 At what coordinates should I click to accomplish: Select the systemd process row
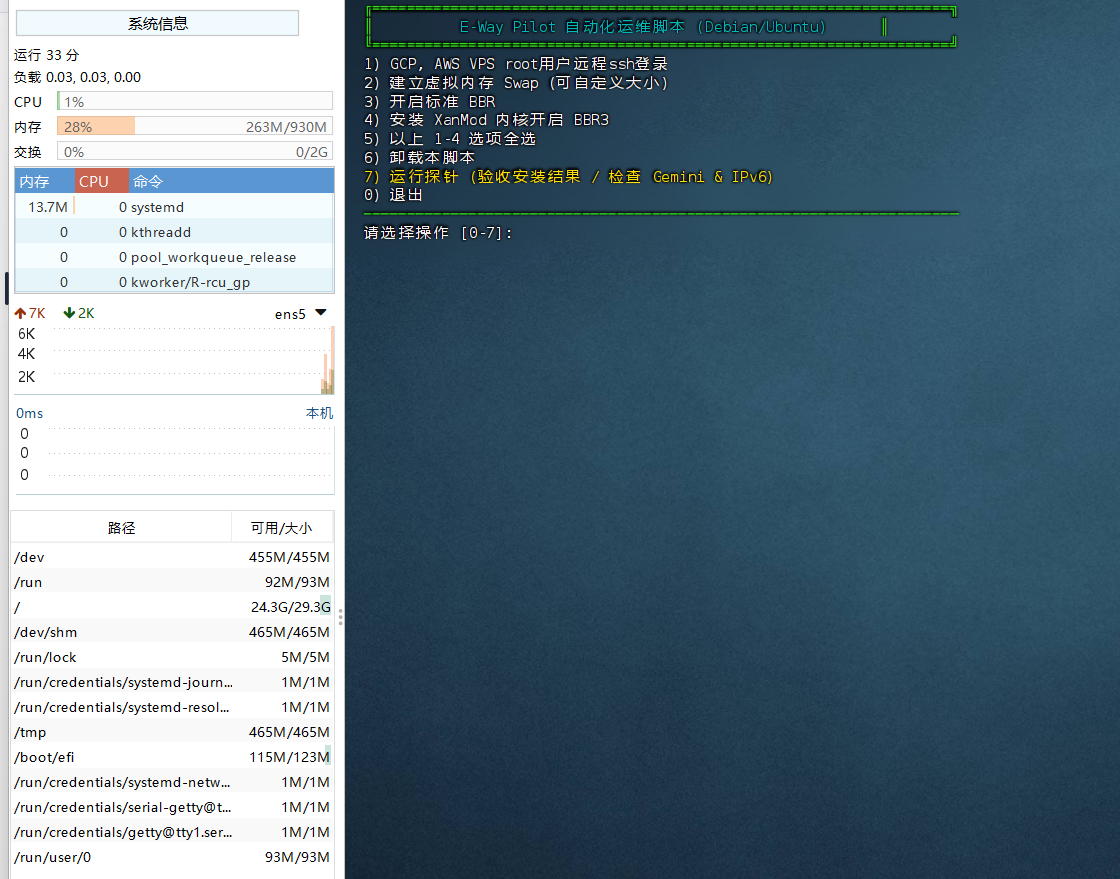174,207
